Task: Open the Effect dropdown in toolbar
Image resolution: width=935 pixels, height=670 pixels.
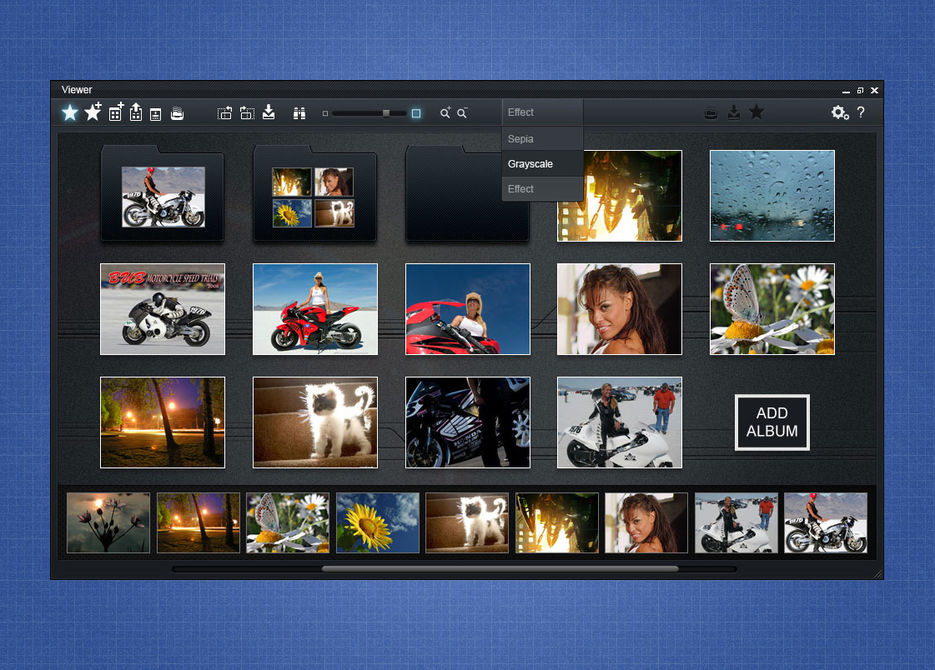Action: (x=542, y=112)
